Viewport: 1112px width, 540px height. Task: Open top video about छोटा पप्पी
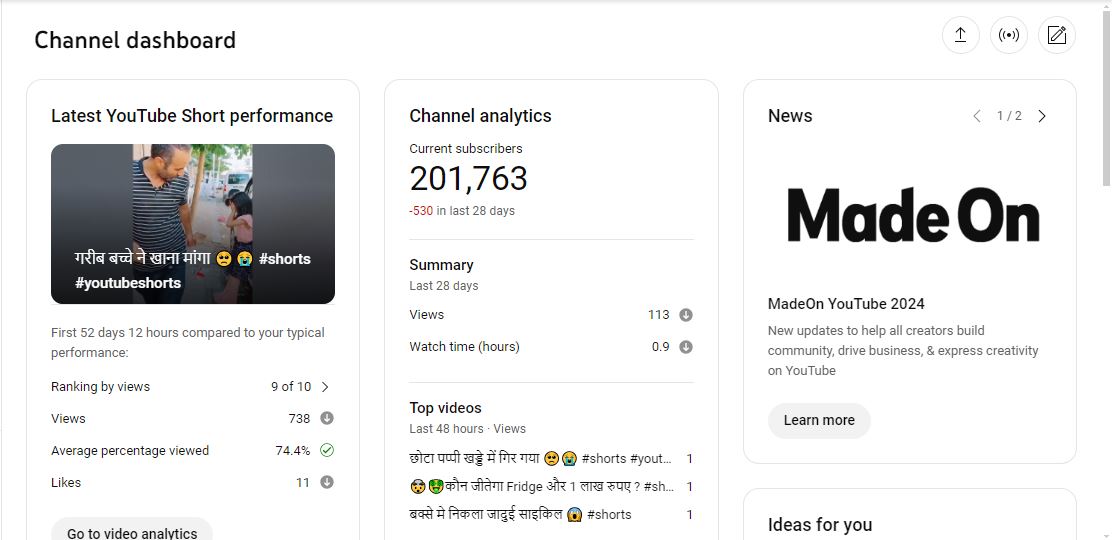540,459
